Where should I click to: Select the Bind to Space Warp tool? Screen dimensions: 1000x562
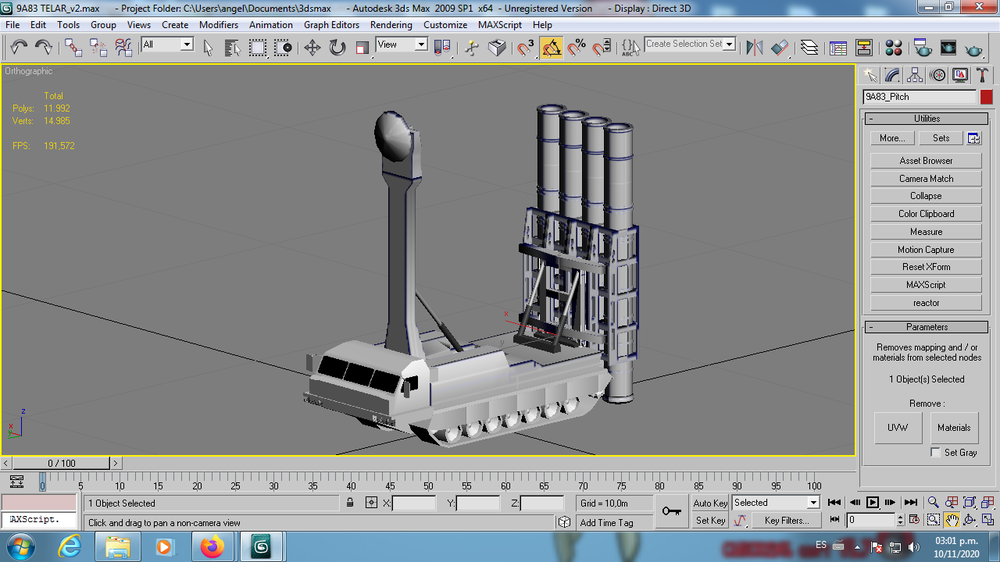click(x=123, y=47)
